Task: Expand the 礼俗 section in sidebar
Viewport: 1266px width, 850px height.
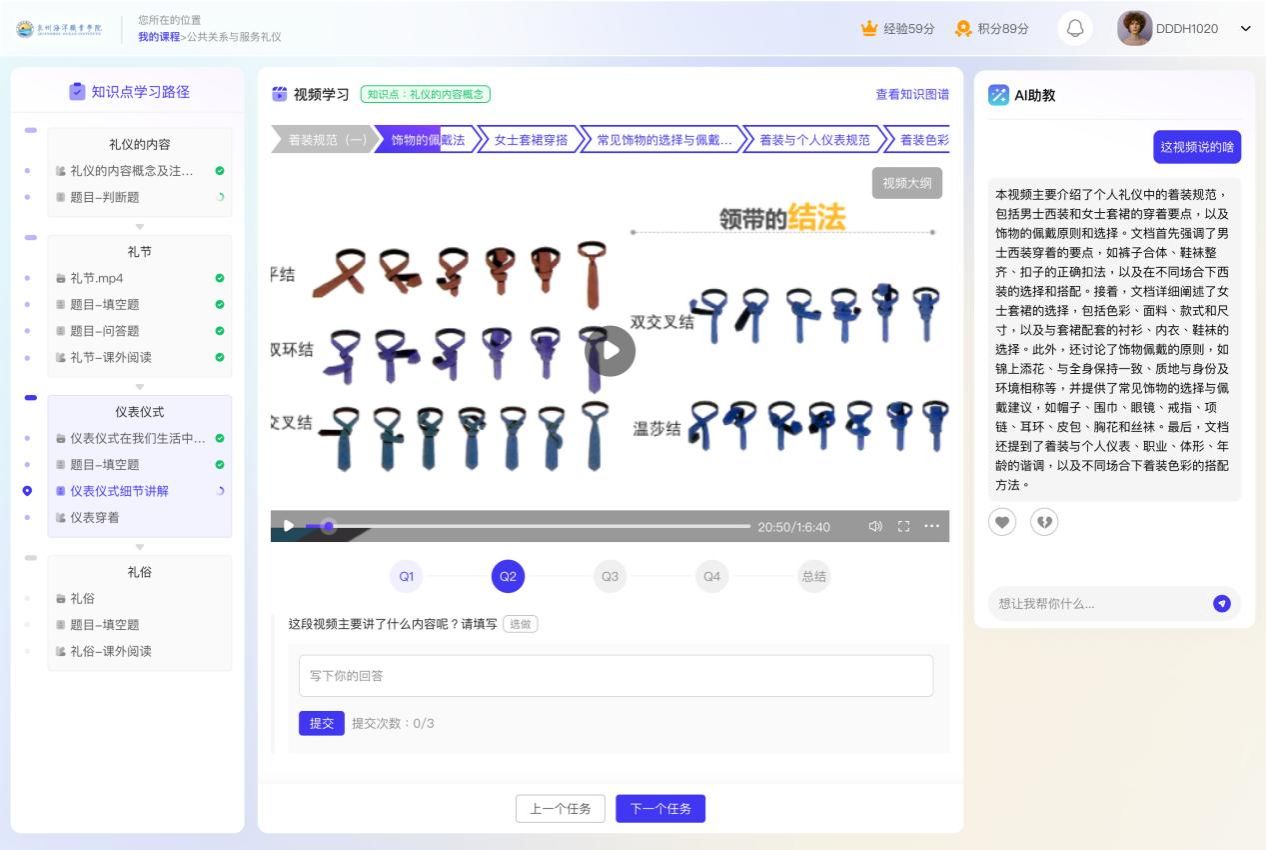Action: pyautogui.click(x=139, y=572)
